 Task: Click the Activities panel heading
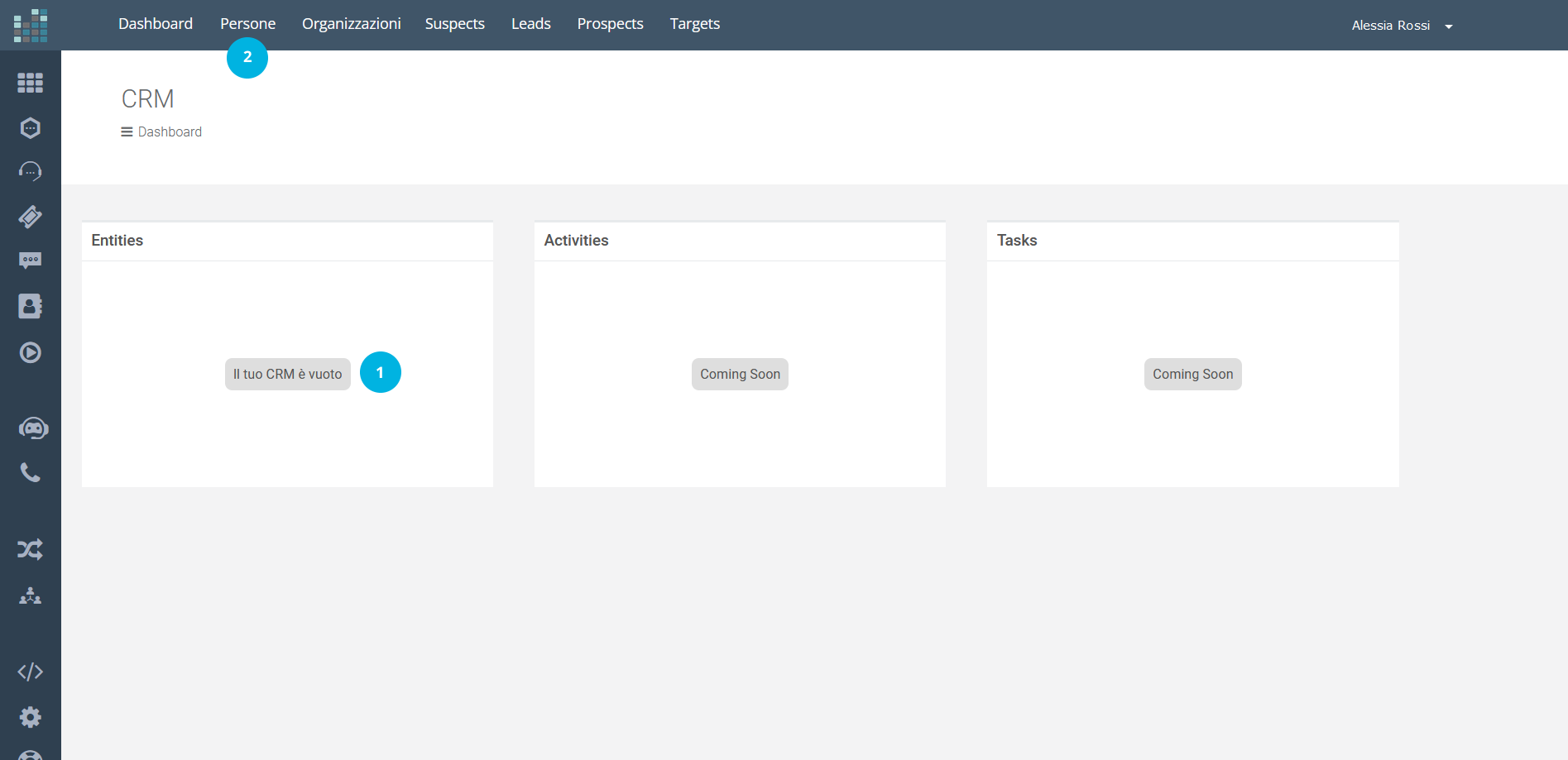click(x=576, y=241)
